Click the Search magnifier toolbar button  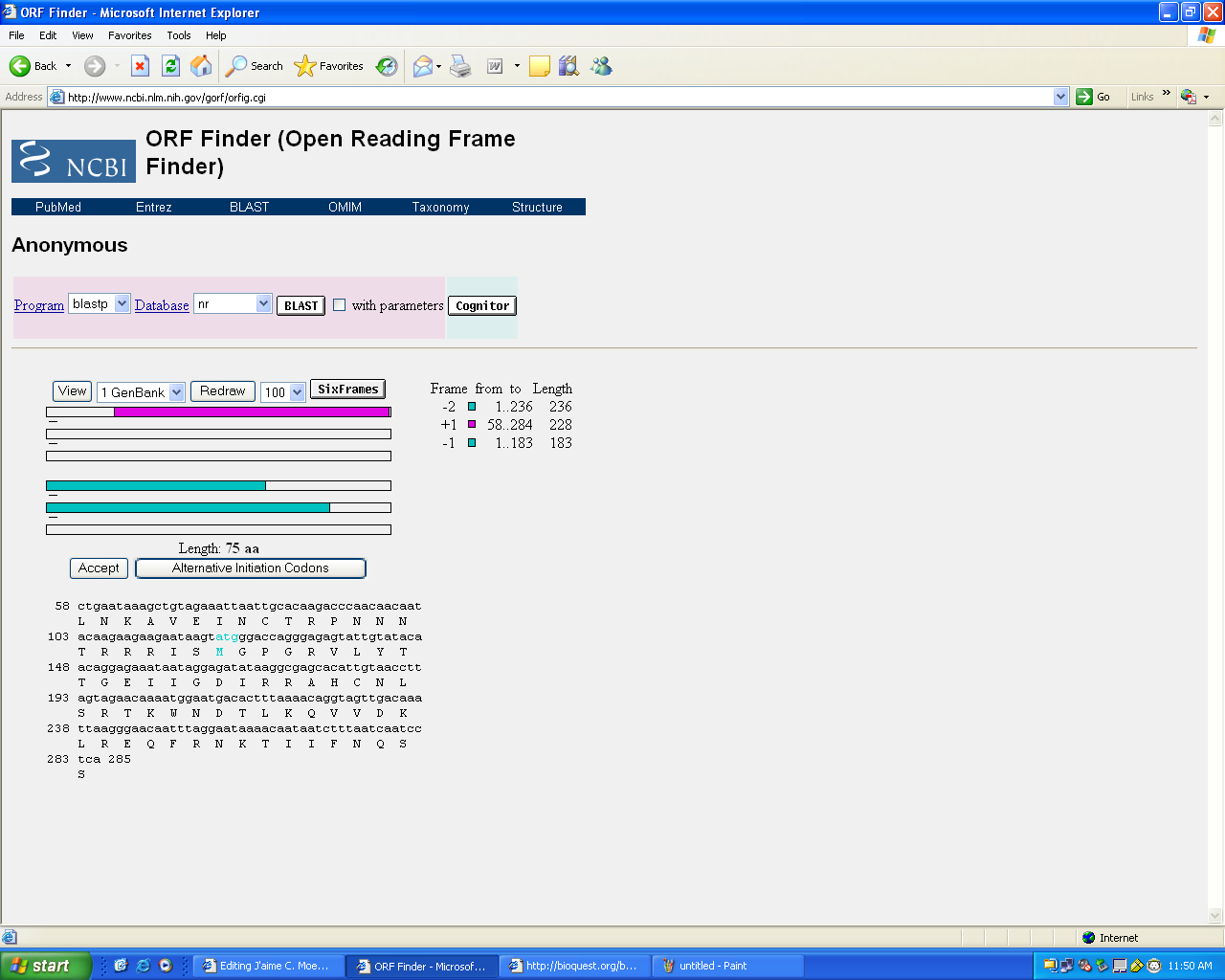[255, 66]
